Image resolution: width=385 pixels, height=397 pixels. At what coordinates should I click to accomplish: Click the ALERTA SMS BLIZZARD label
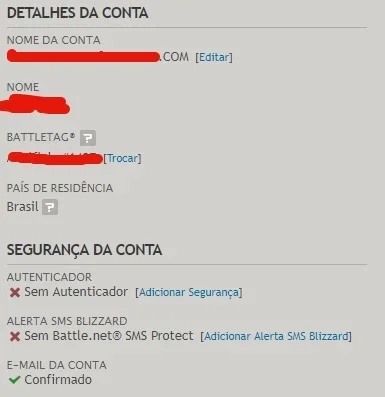click(x=67, y=321)
